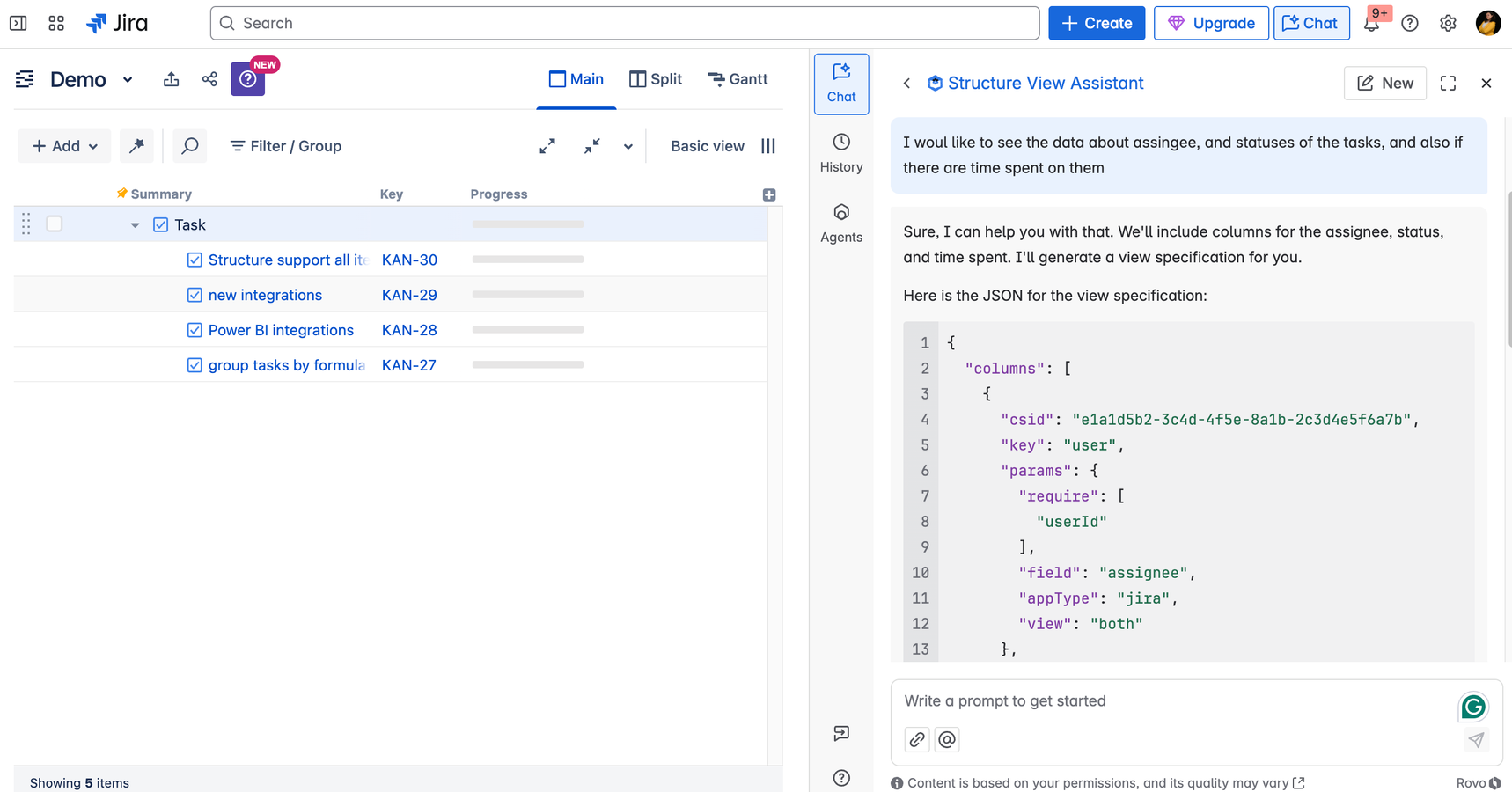The width and height of the screenshot is (1512, 792).
Task: Click the share icon beside Demo
Action: tap(209, 79)
